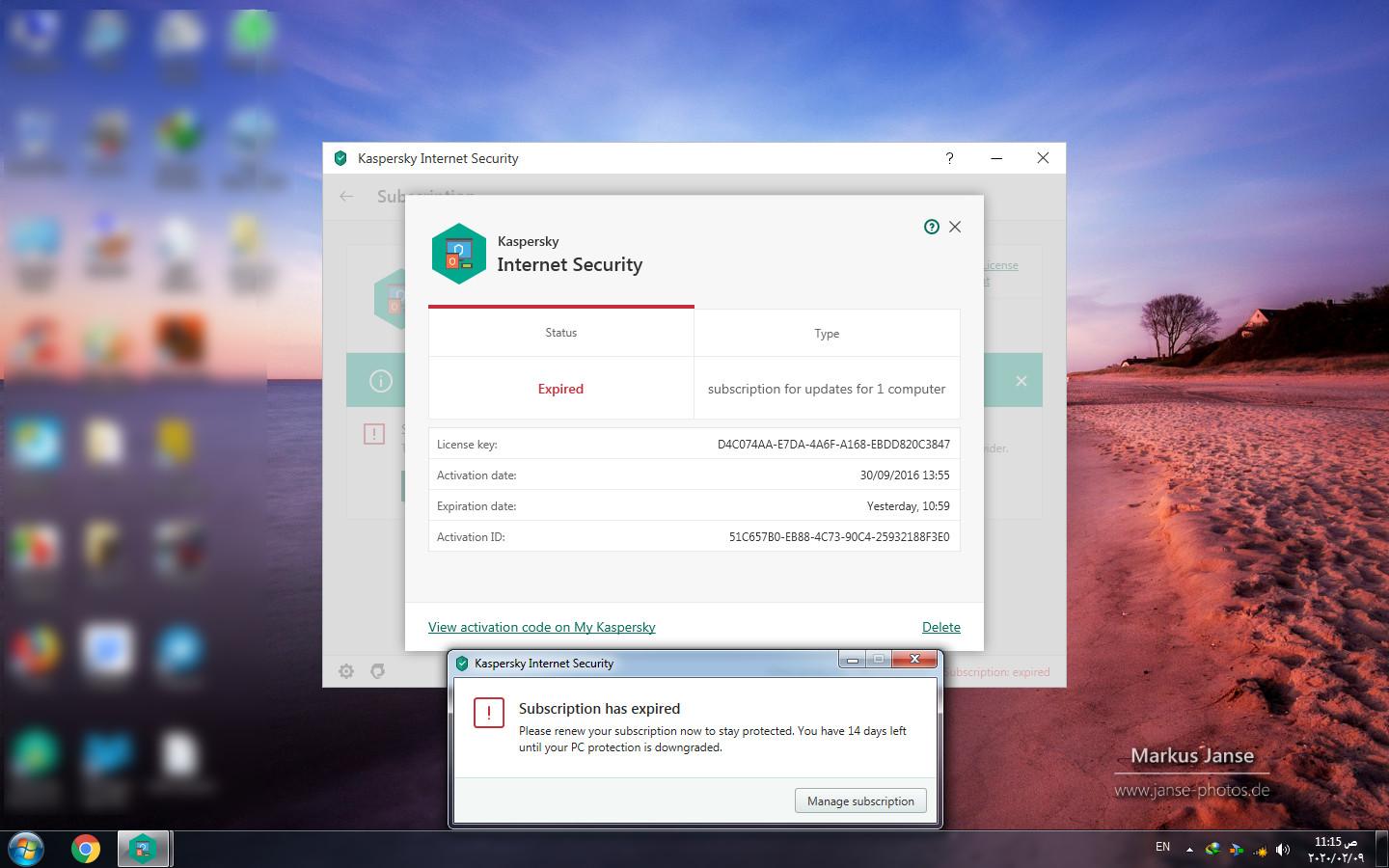Minimize the Kaspersky Internet Security main window
Screen dimensions: 1389x868
point(996,158)
